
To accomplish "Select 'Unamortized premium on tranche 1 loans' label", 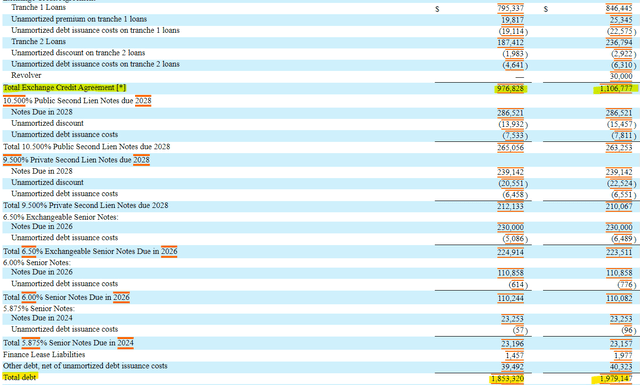I will tap(79, 19).
